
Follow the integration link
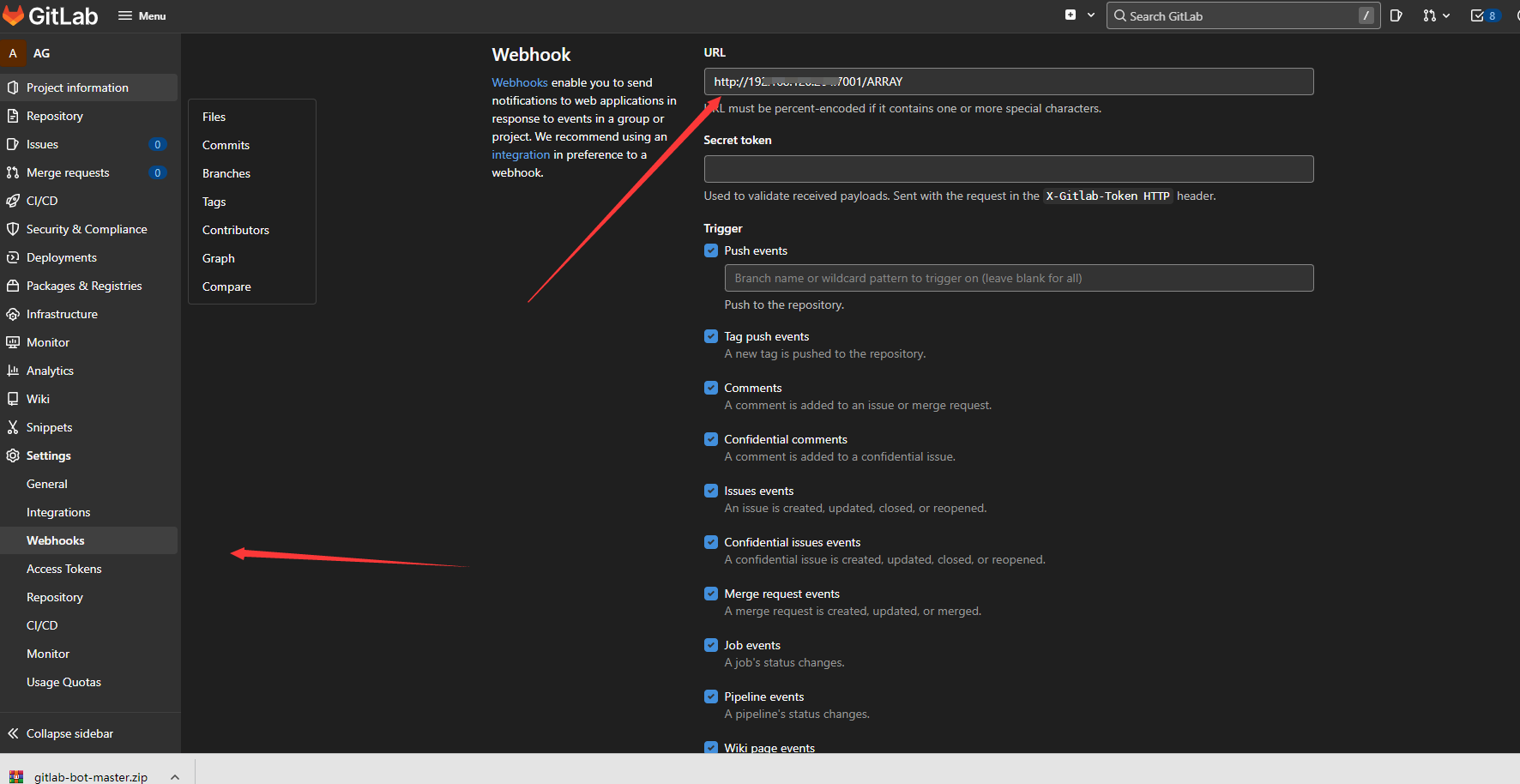521,154
